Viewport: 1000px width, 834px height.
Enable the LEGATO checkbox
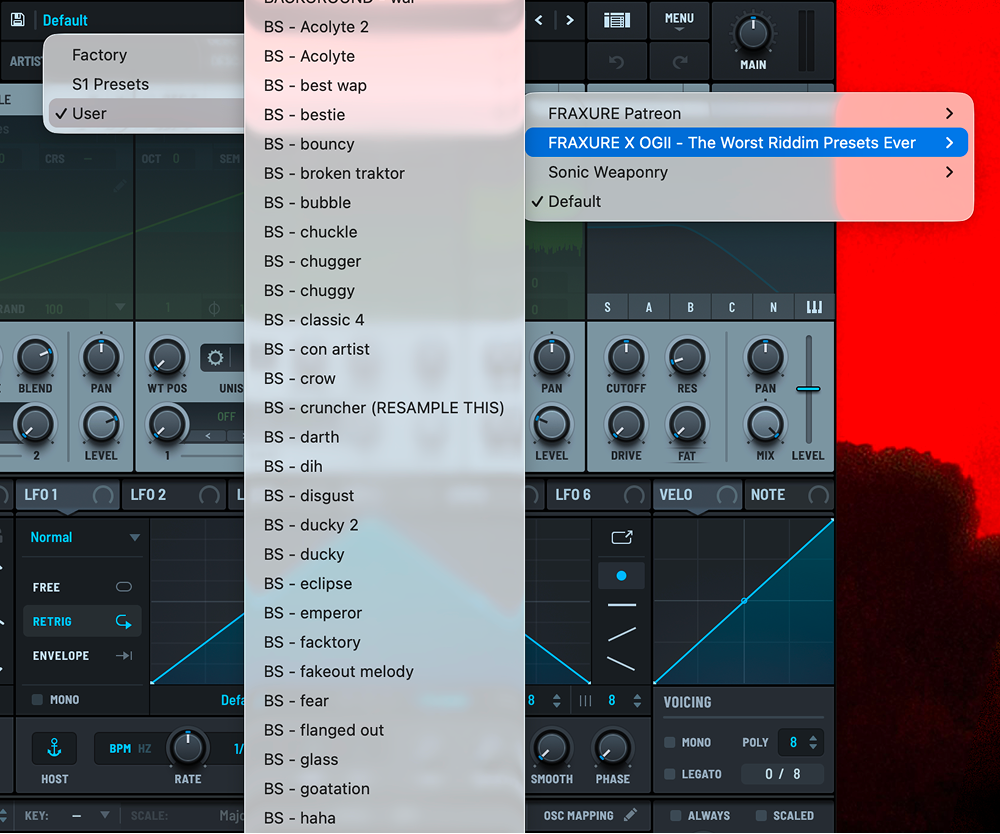click(670, 773)
